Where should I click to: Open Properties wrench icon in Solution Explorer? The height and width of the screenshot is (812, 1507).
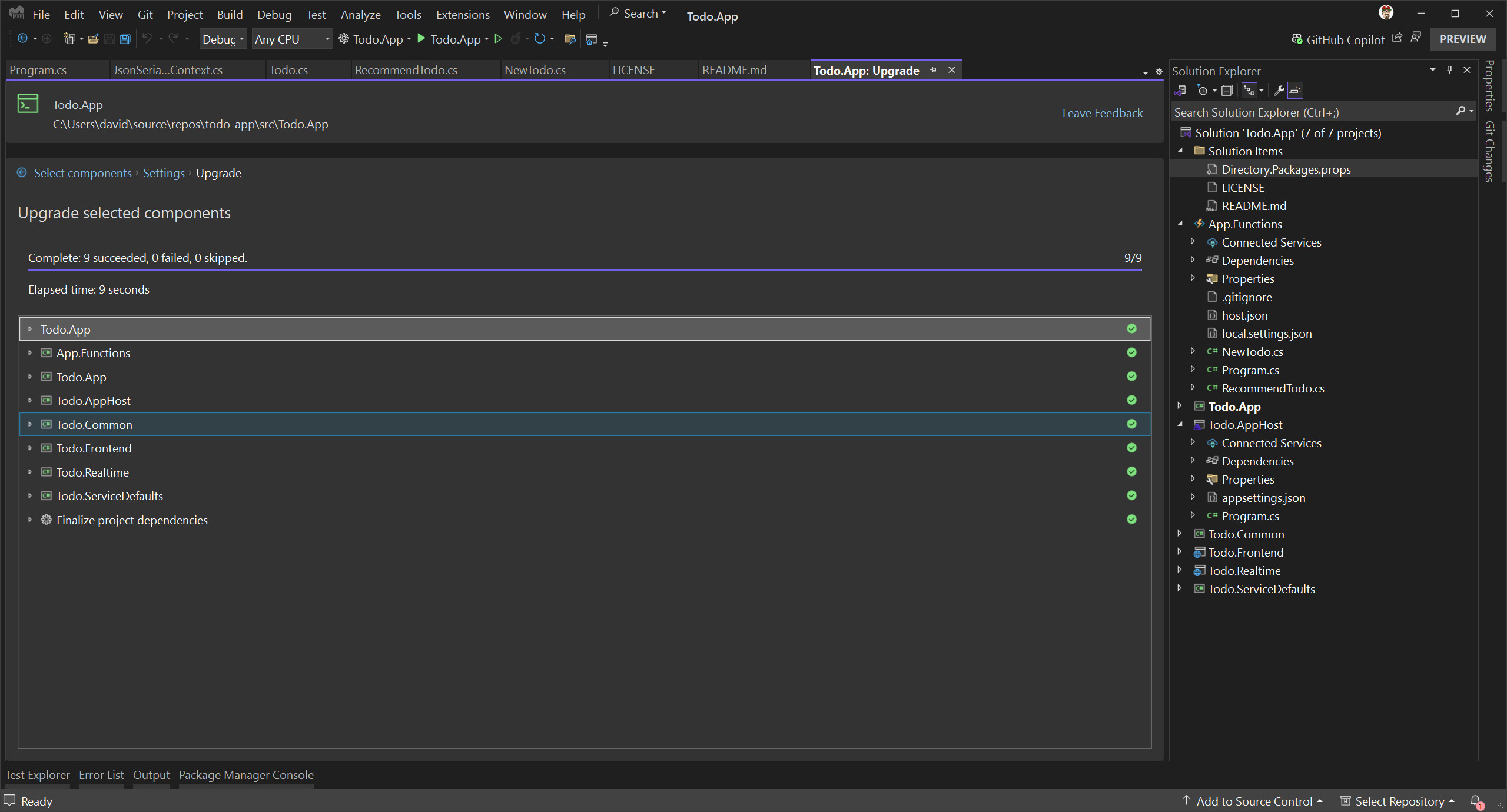point(1279,91)
